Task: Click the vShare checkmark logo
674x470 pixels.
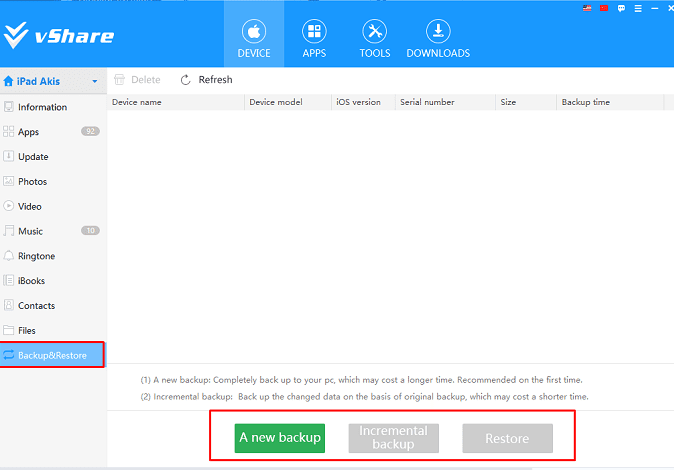Action: point(16,35)
